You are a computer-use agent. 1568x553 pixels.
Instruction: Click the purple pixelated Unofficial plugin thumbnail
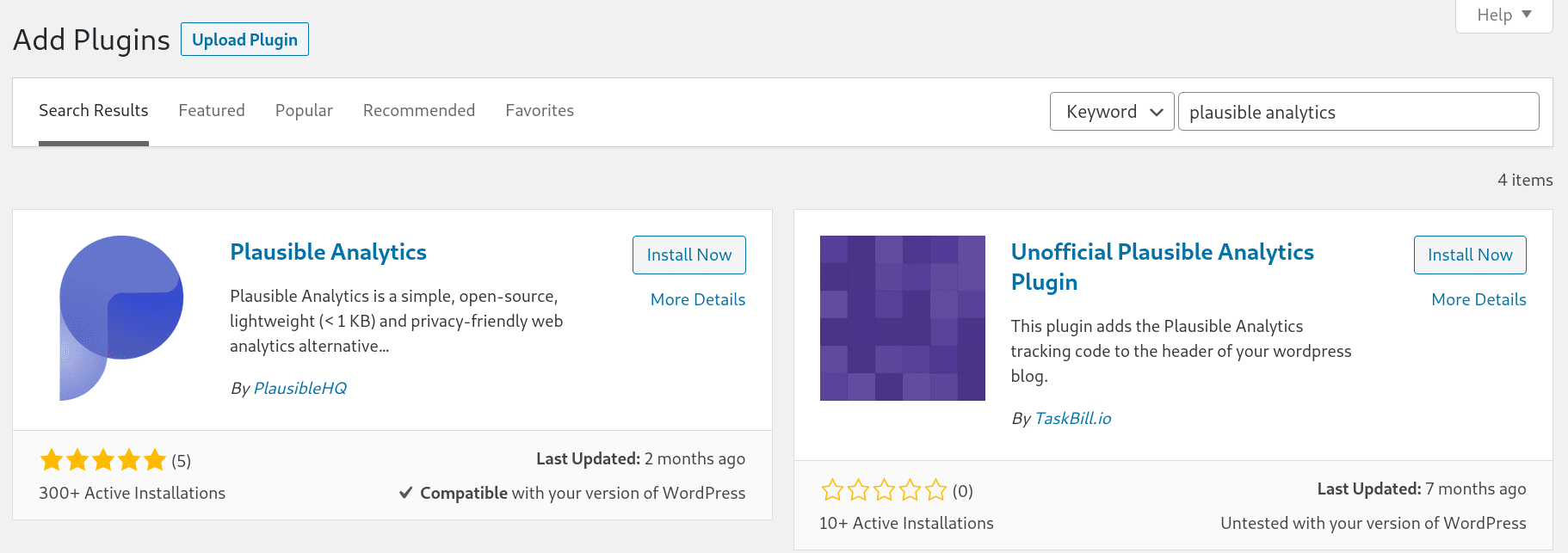click(903, 318)
